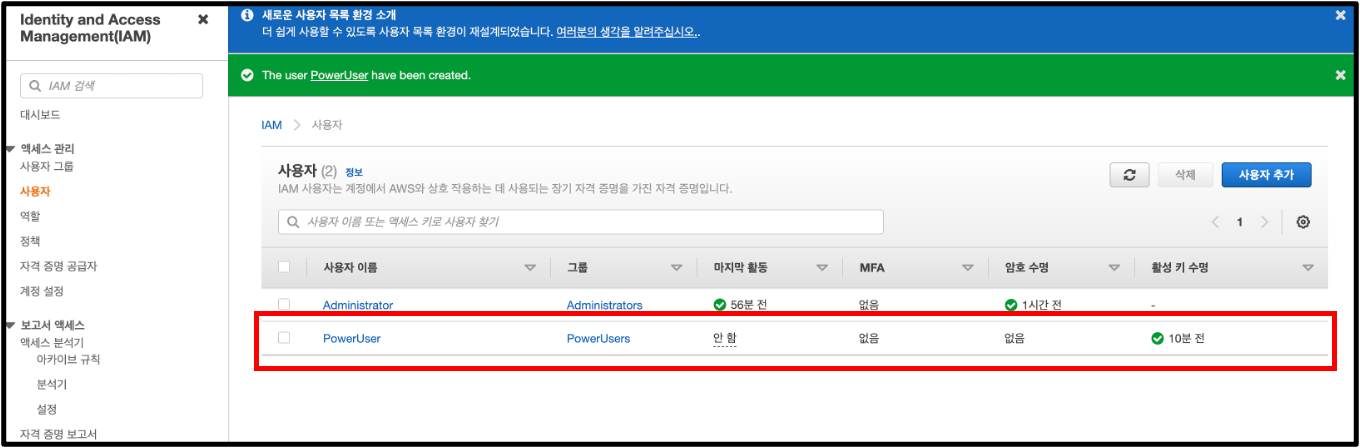Dismiss the green success banner
Image resolution: width=1360 pixels, height=448 pixels.
[1340, 75]
